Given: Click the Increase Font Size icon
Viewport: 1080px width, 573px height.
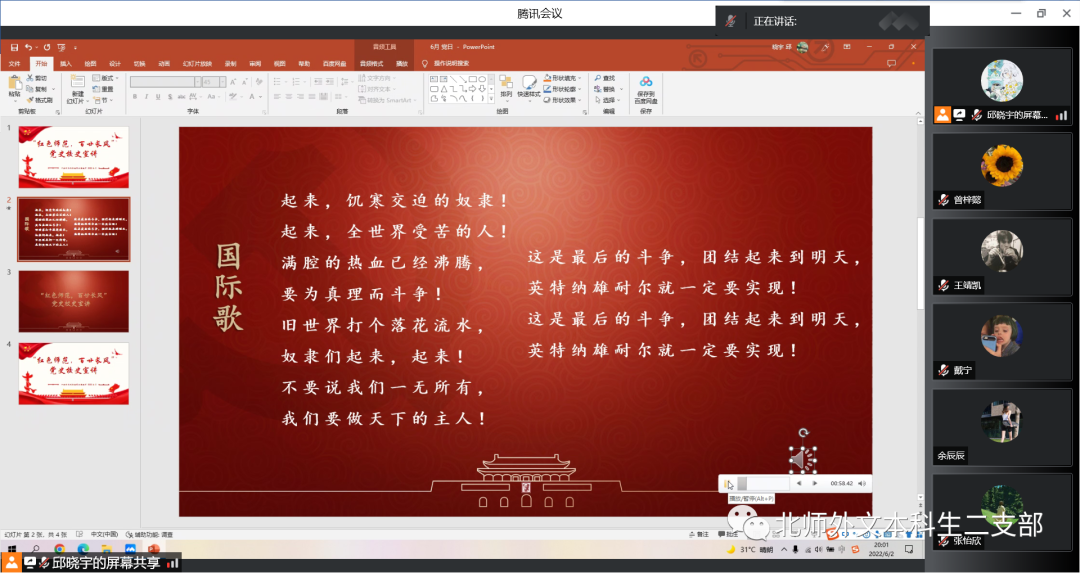Looking at the screenshot, I should [233, 82].
